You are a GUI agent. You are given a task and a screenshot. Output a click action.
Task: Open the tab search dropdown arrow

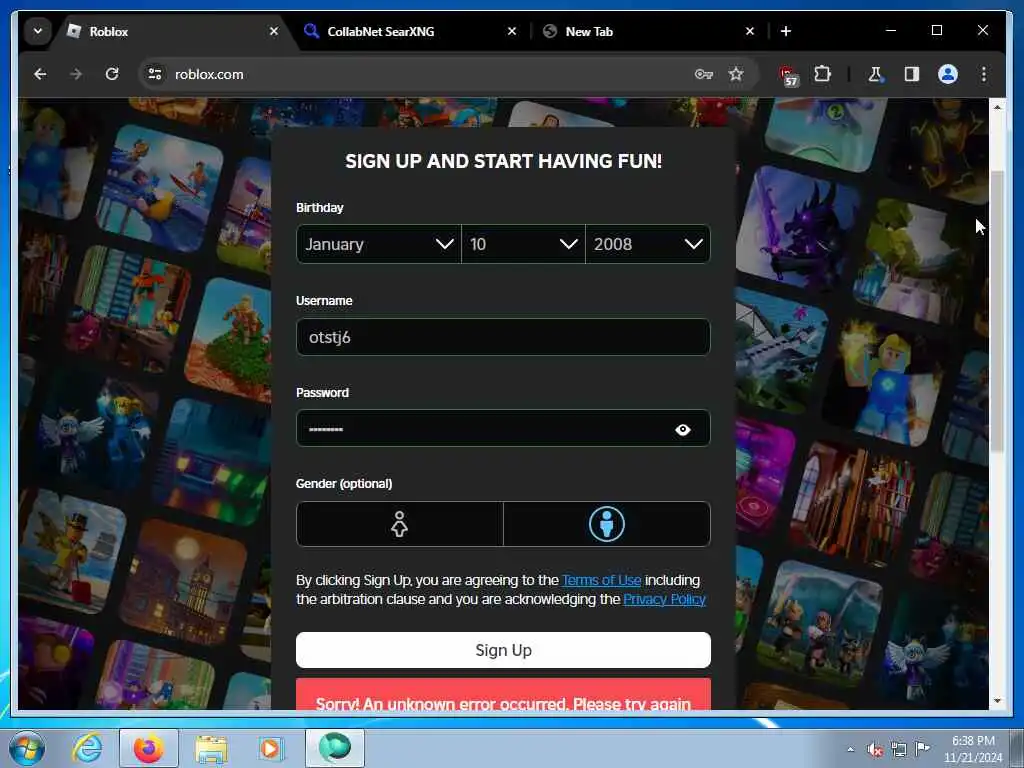click(38, 31)
